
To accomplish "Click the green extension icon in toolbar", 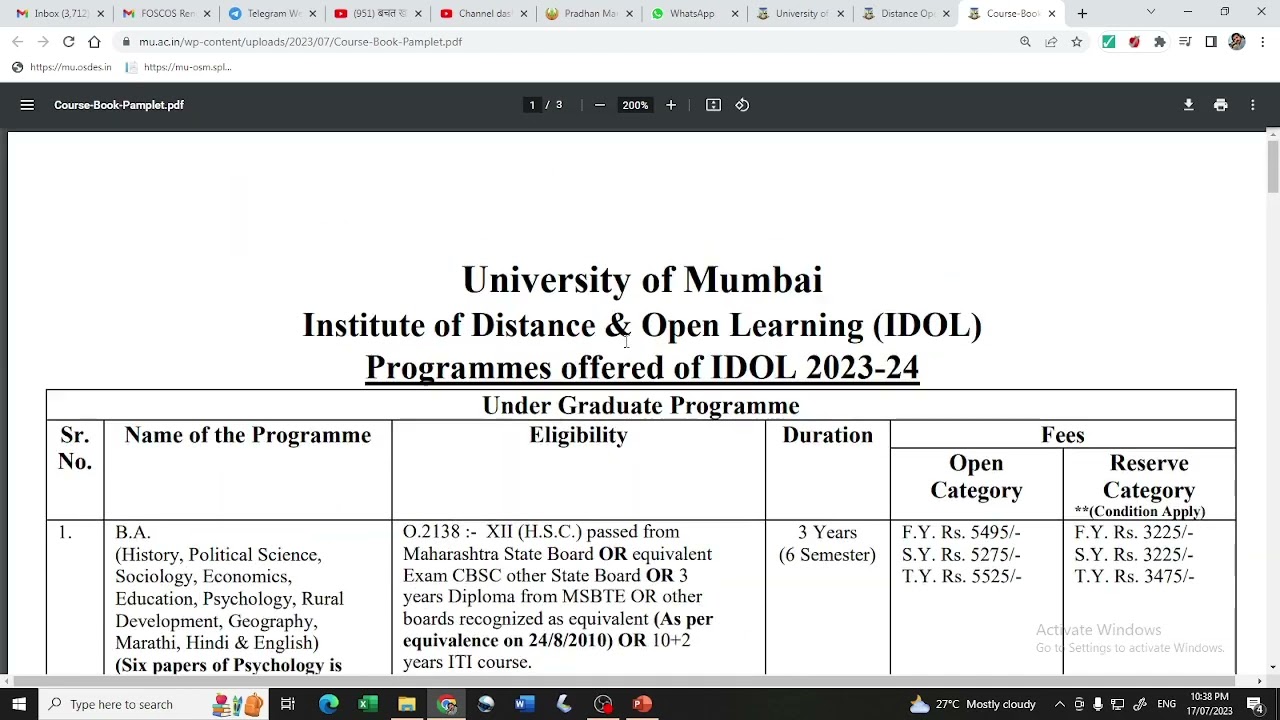I will (1108, 42).
